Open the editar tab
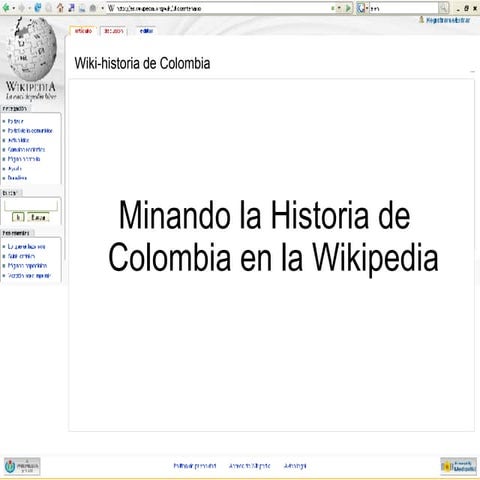 coord(146,31)
